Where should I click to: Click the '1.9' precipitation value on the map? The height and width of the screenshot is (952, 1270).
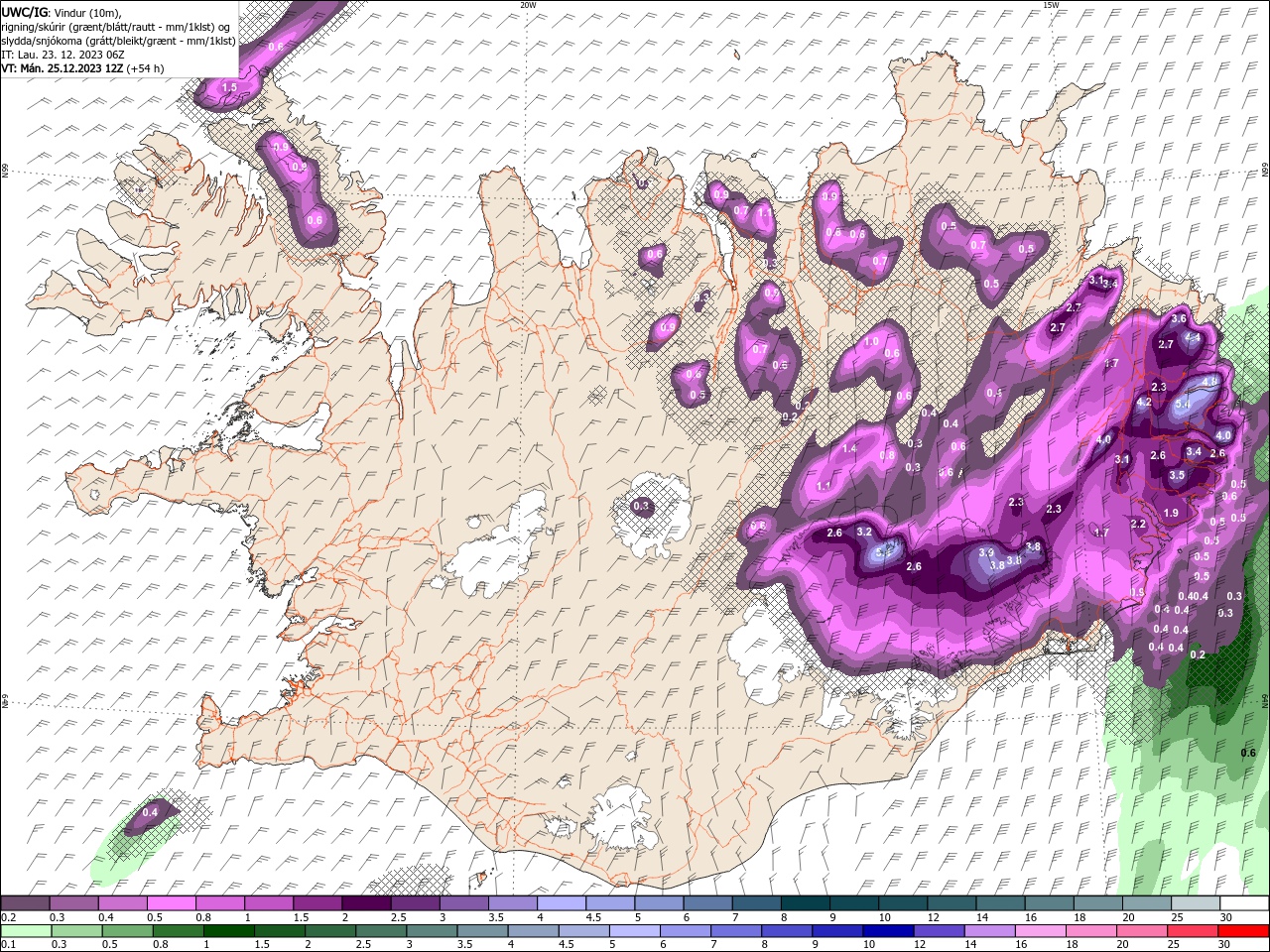pos(1171,514)
